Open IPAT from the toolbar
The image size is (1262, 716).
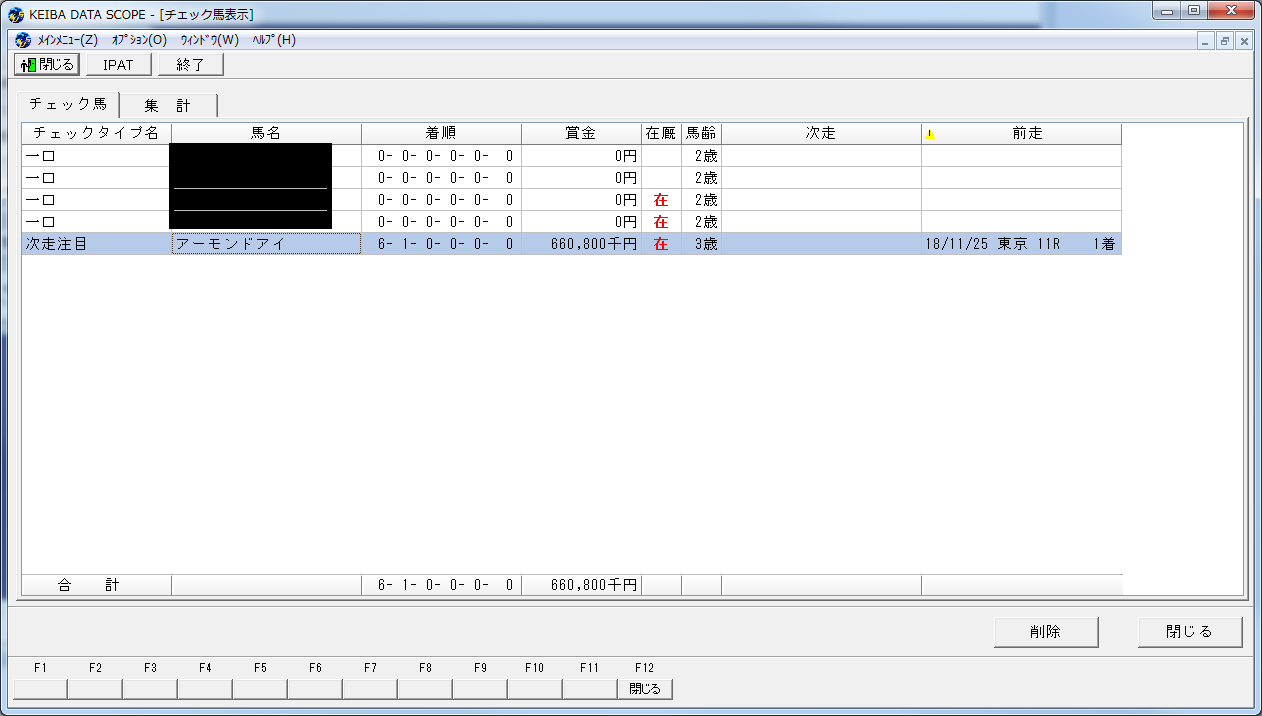point(118,65)
